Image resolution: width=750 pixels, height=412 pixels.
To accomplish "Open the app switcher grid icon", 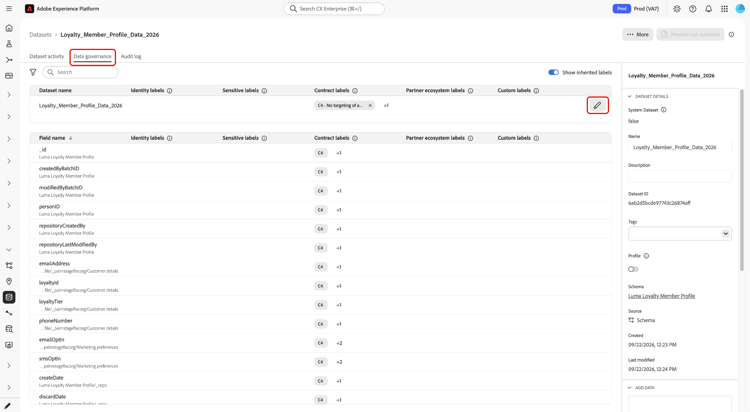I will click(724, 9).
